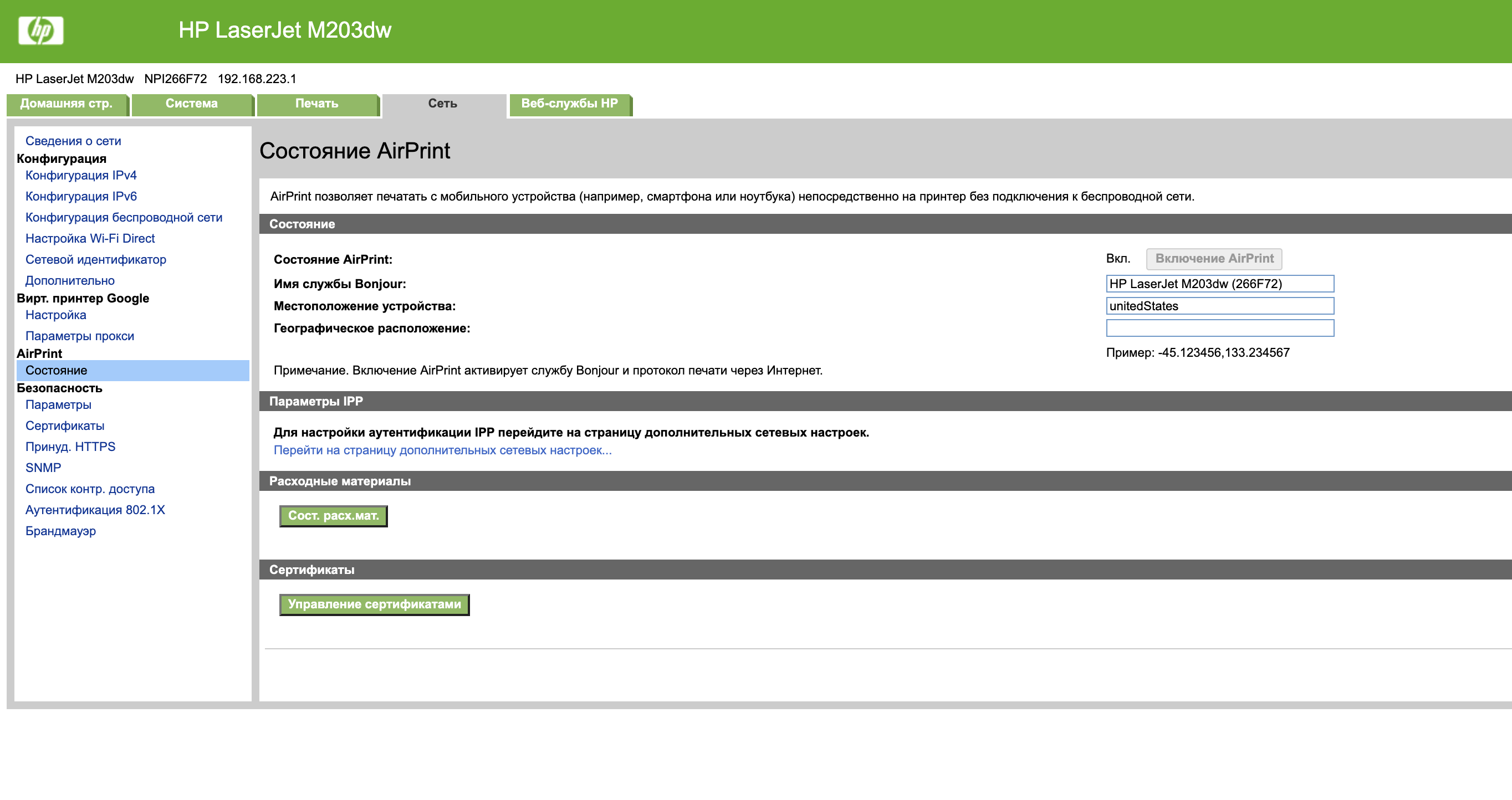Focus the geographic location field
This screenshot has height=800, width=1512.
(x=1220, y=329)
